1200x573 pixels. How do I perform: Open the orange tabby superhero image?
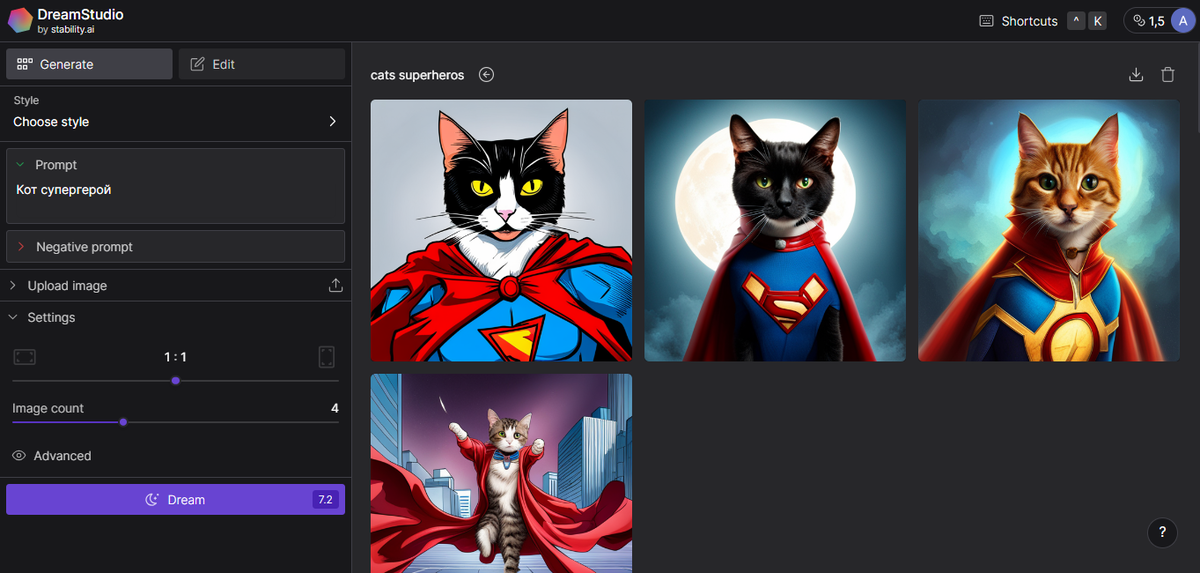coord(1049,230)
